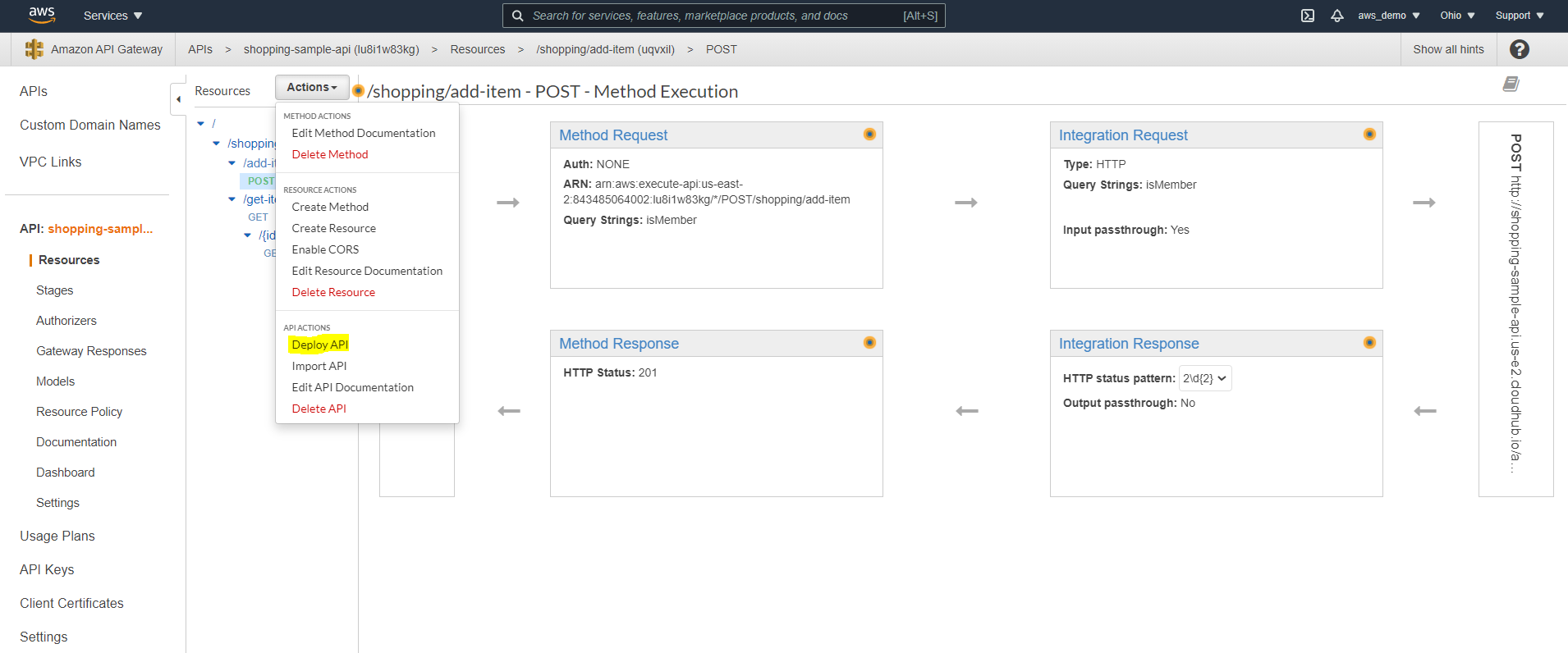Open Client Certificates in sidebar
Image resolution: width=1568 pixels, height=653 pixels.
(72, 603)
